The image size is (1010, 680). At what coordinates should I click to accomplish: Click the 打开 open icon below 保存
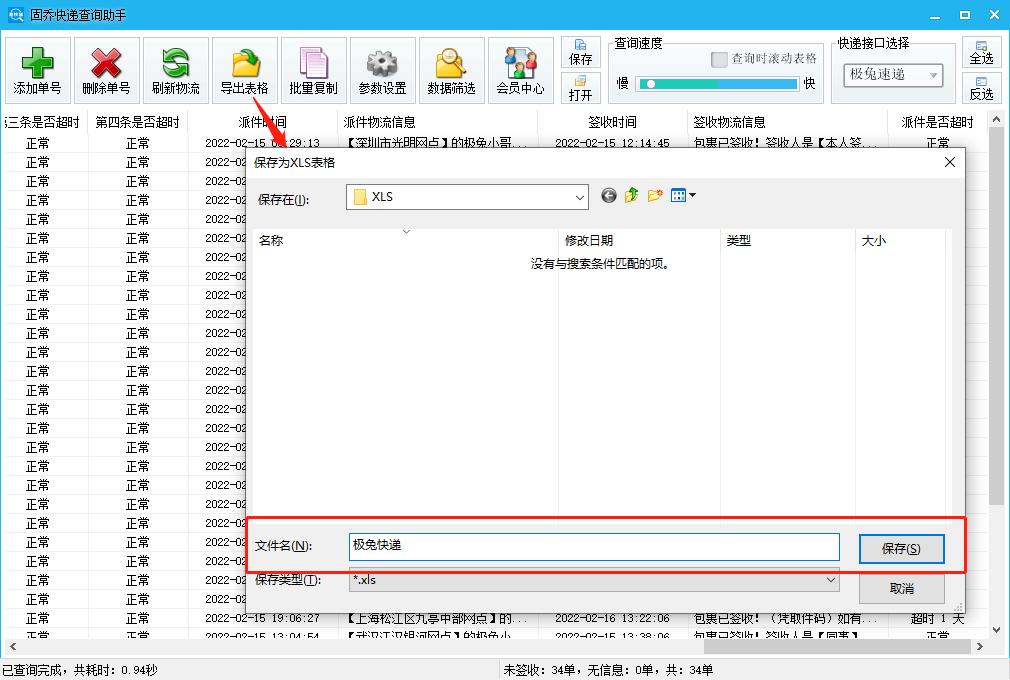tap(580, 89)
